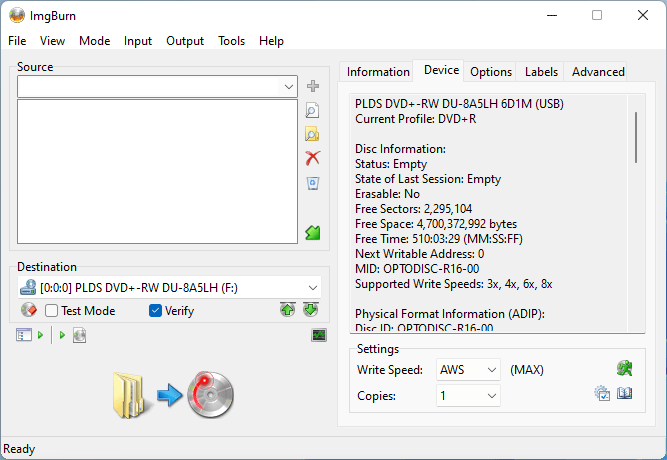Click the device info scrollbar thumb

[x=636, y=137]
